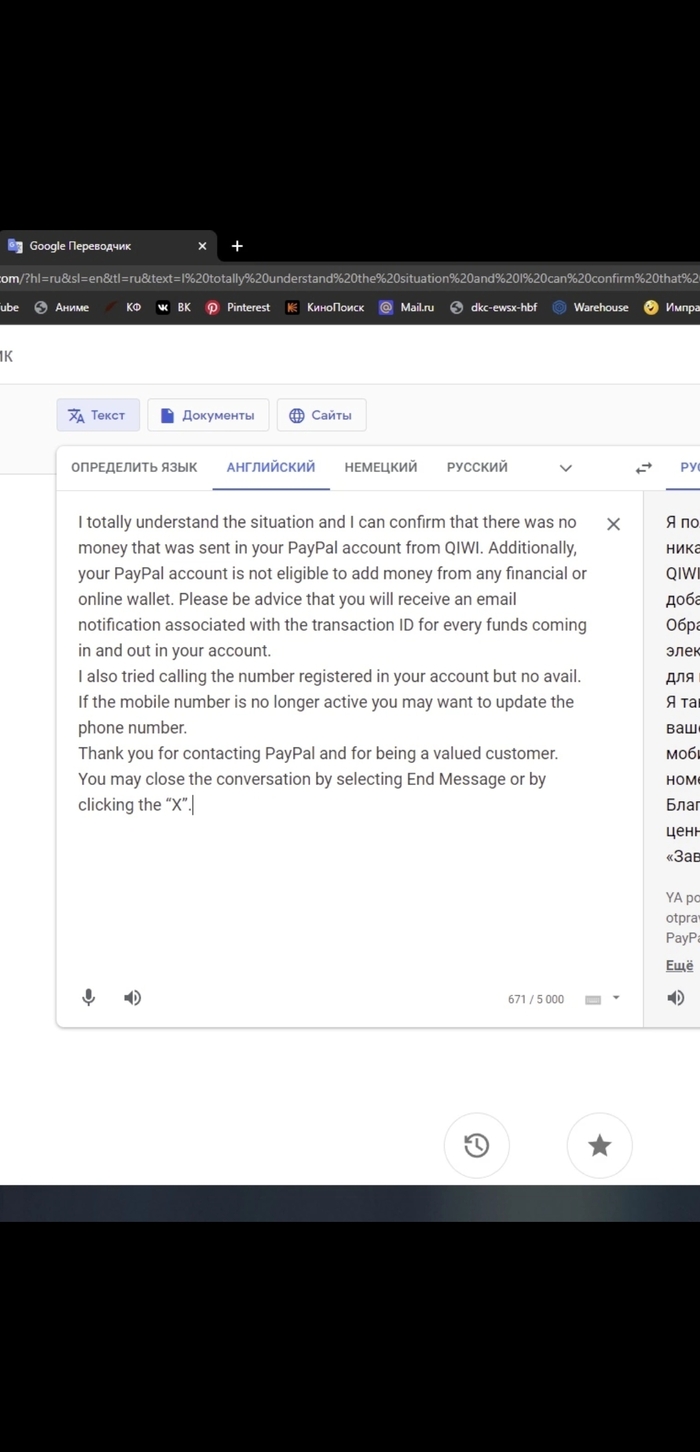Open new browser tab with plus icon
Image resolution: width=700 pixels, height=1452 pixels.
tap(237, 246)
